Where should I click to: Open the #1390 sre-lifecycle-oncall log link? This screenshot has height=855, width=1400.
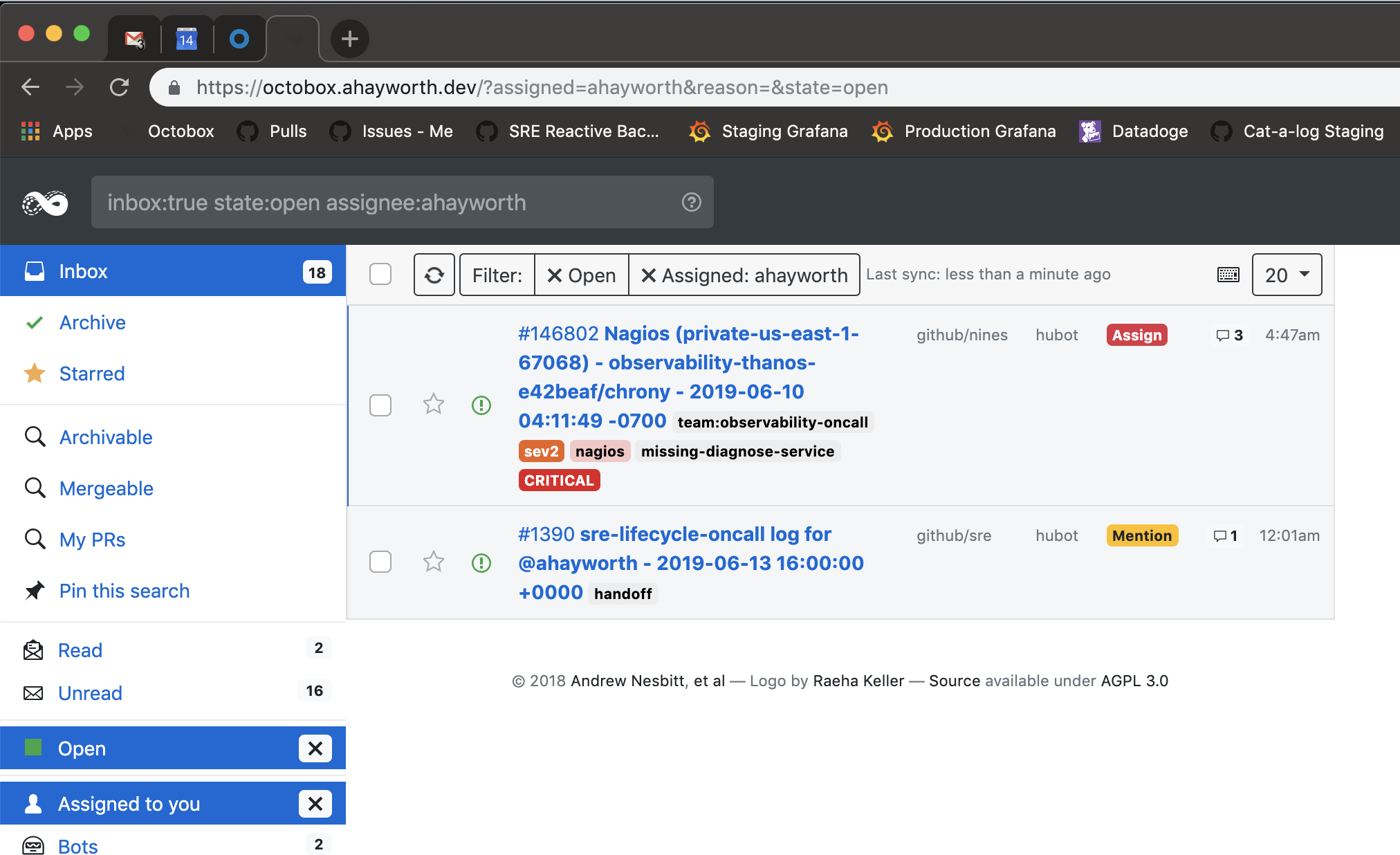coord(691,562)
